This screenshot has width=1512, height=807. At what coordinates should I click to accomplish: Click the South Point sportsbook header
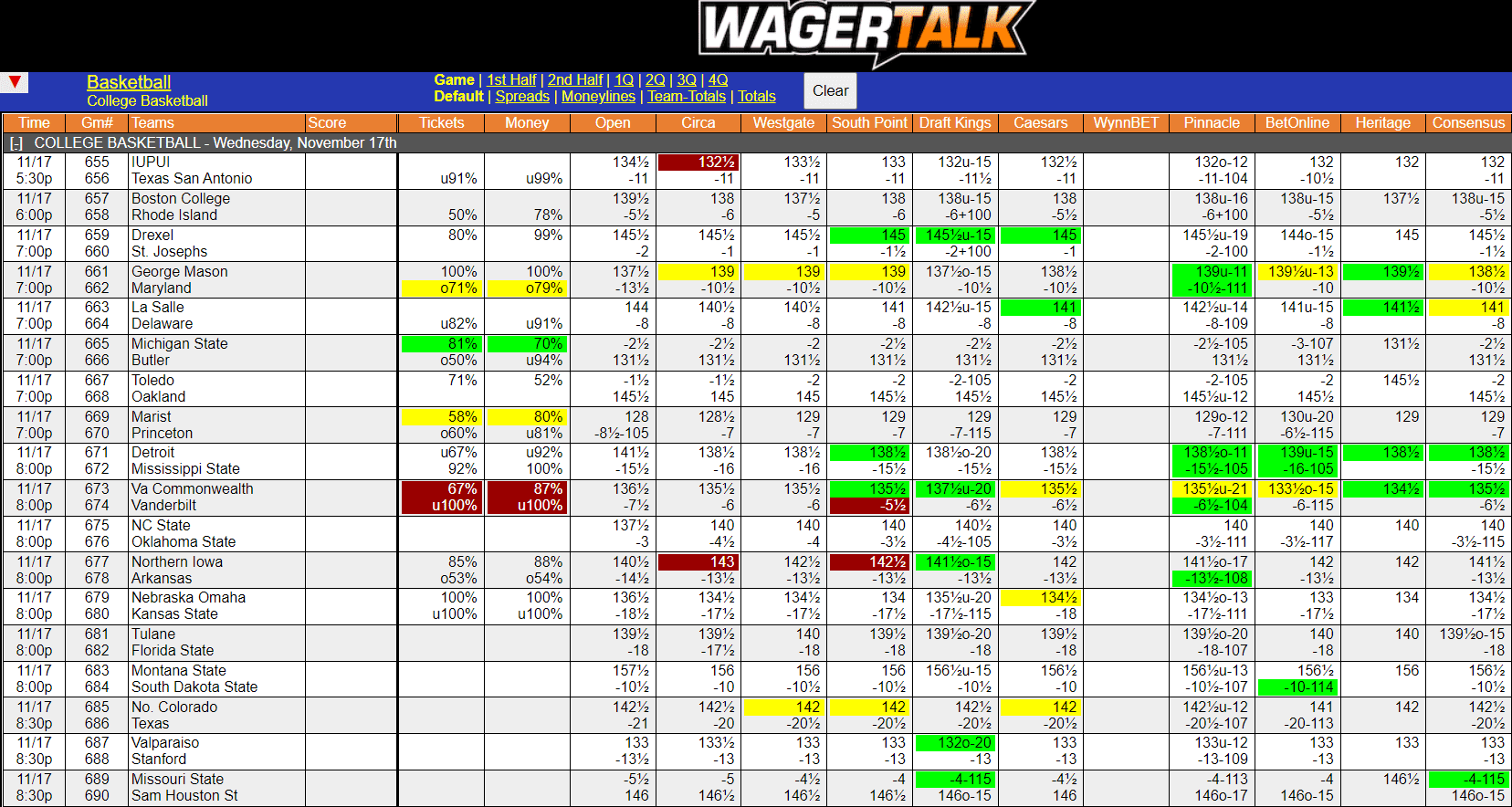click(x=869, y=123)
